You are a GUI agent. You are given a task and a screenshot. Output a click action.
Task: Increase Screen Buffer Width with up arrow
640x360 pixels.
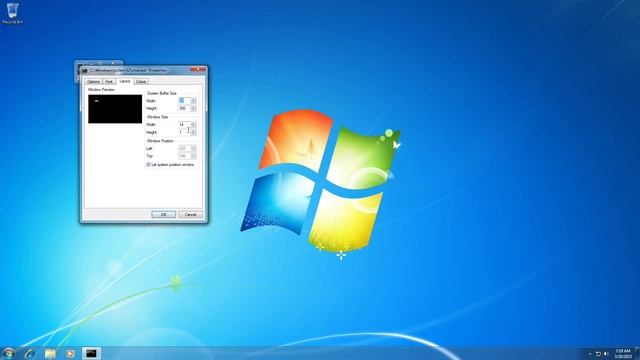click(193, 99)
